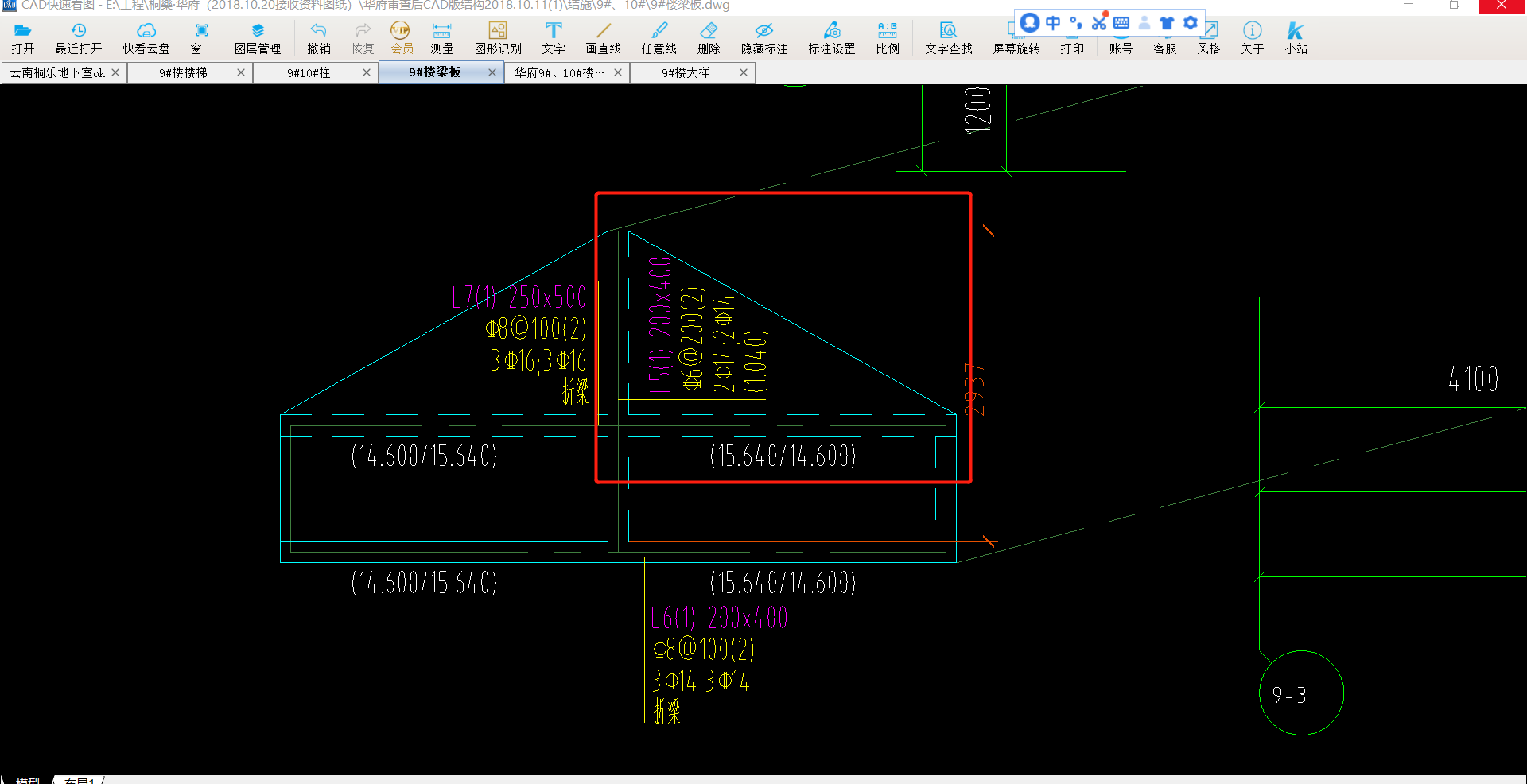The image size is (1527, 784).
Task: Open the IME screenshot scissors tool
Action: tap(1099, 22)
